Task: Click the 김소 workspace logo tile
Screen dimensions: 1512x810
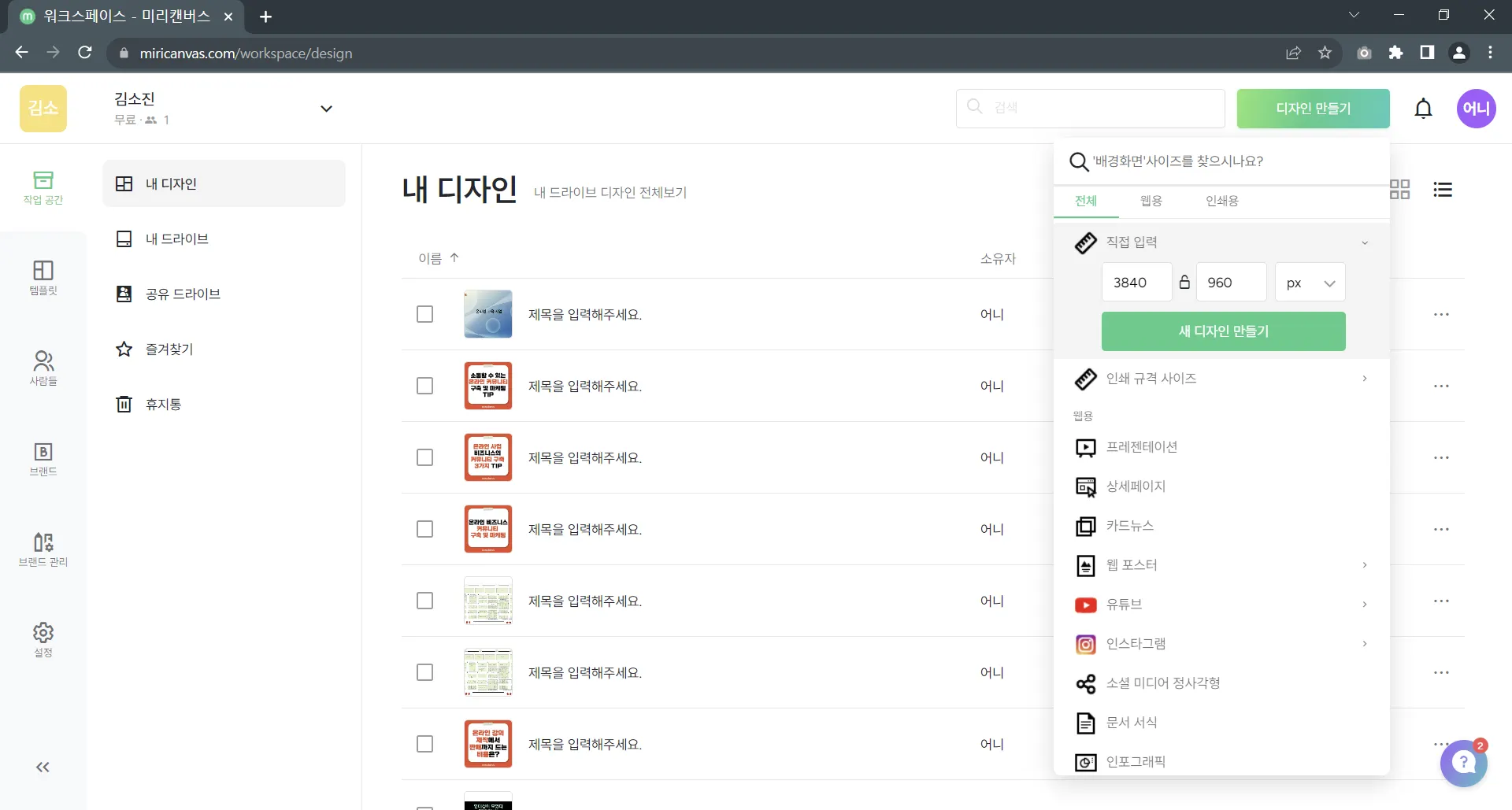Action: [x=43, y=109]
